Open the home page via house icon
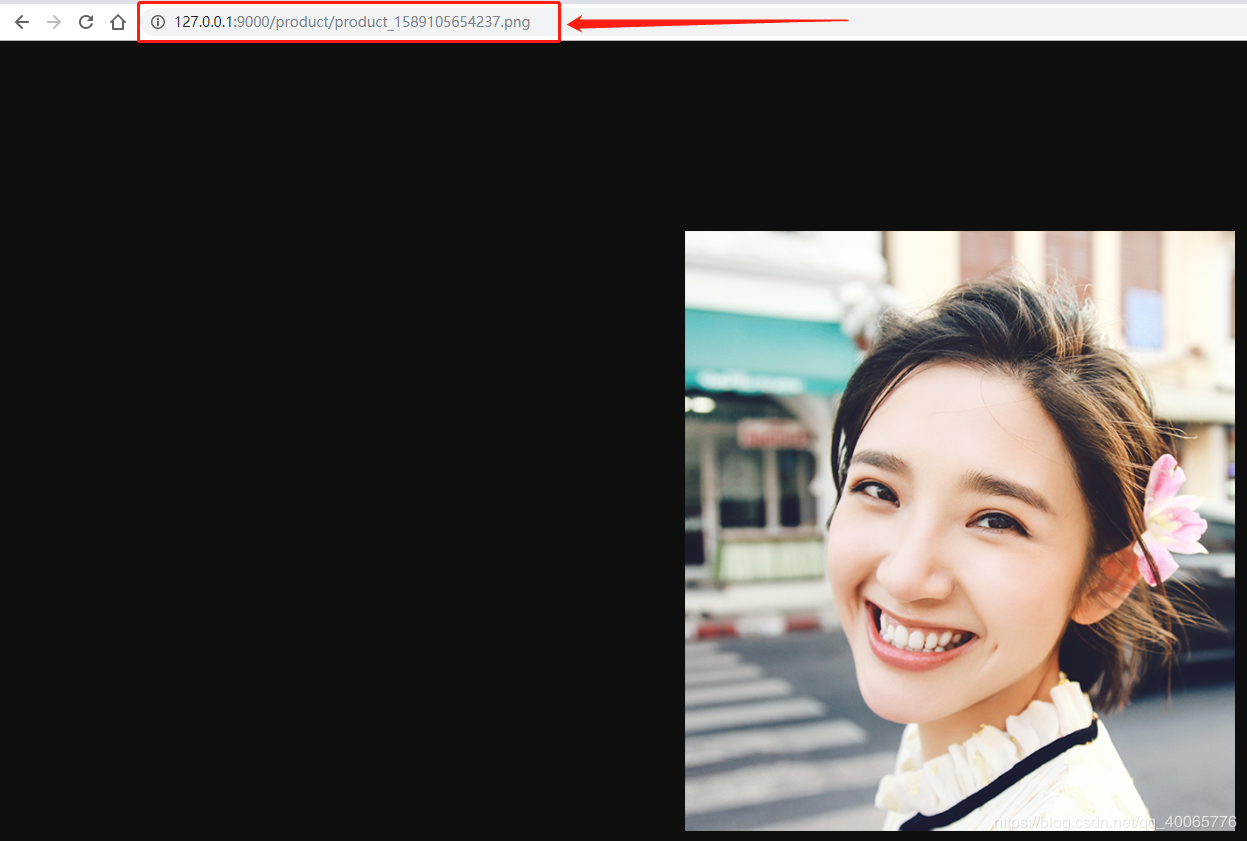Screen dimensions: 1247x841 click(118, 22)
